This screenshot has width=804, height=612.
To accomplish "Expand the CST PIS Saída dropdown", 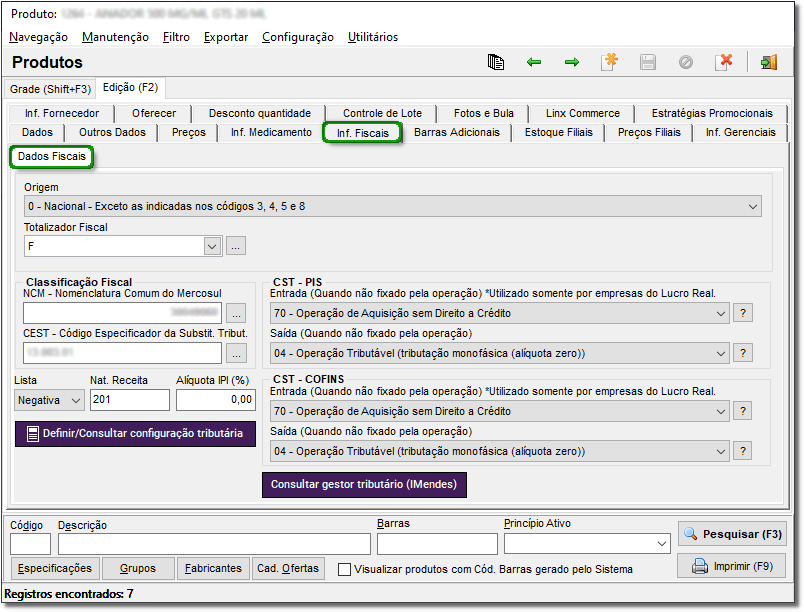I will pos(720,353).
